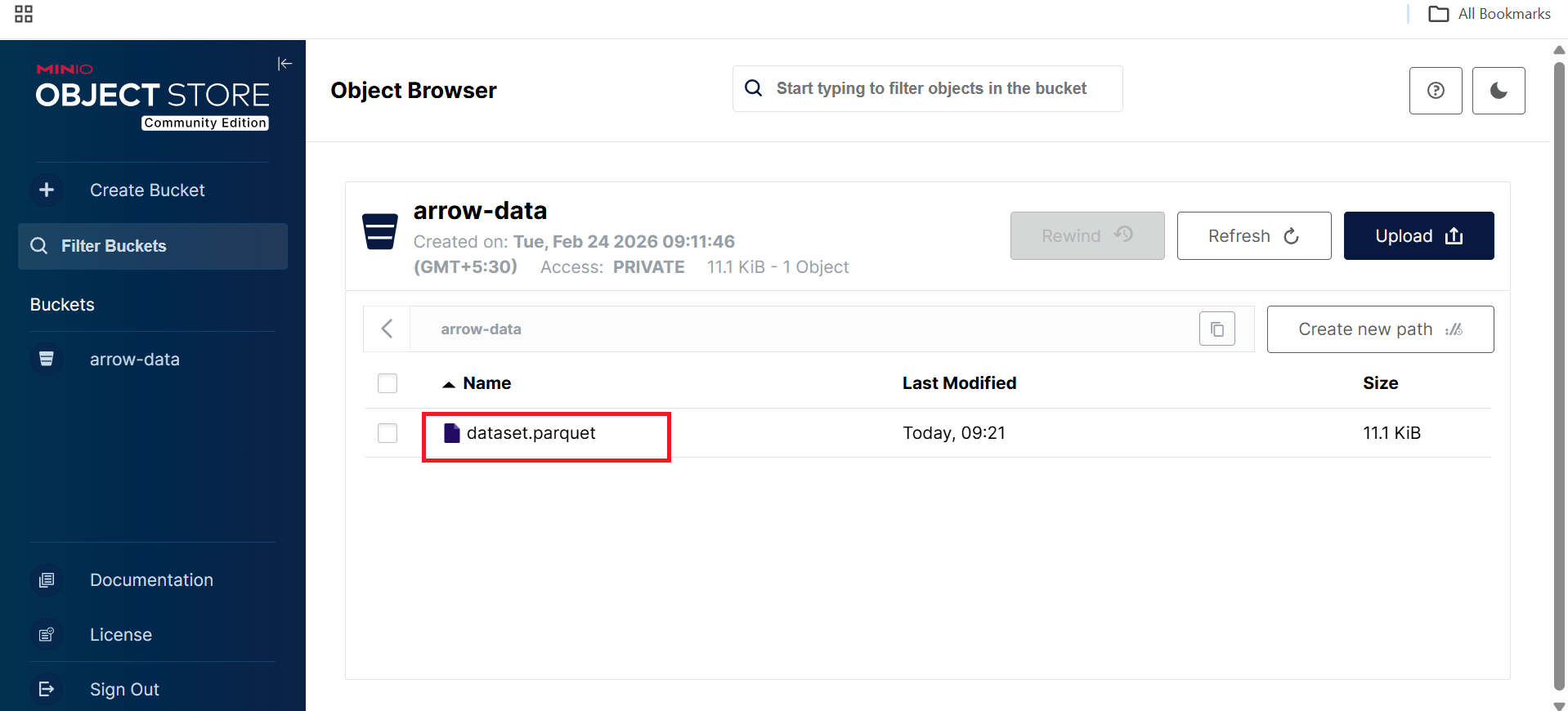Click the dataset.parquet file icon
This screenshot has height=711, width=1568.
[x=452, y=433]
